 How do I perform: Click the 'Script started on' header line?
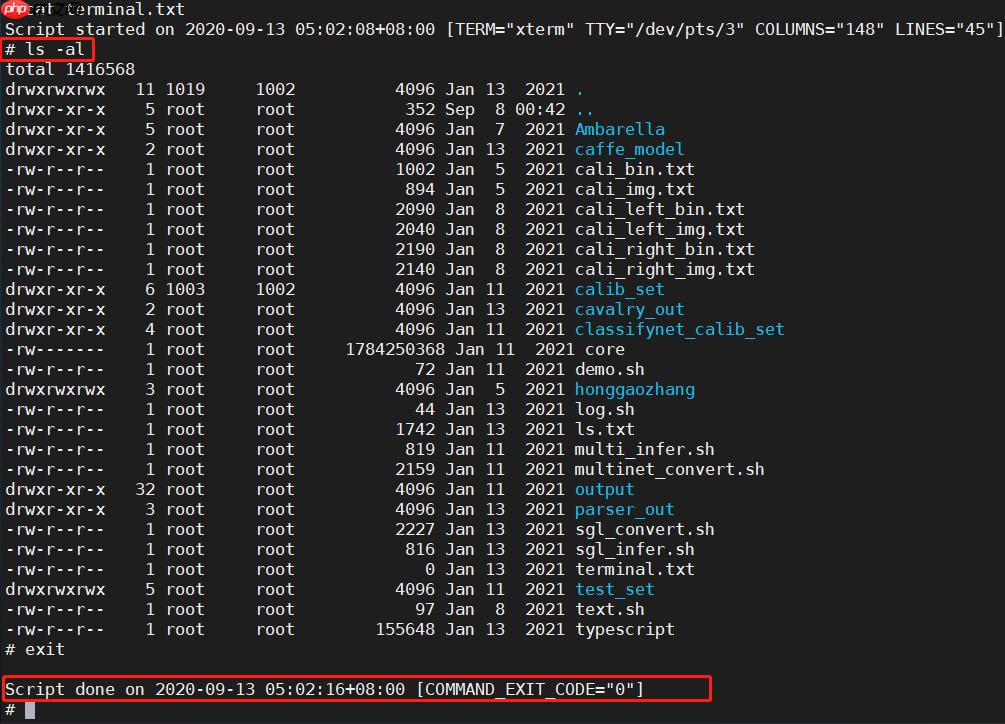point(502,29)
